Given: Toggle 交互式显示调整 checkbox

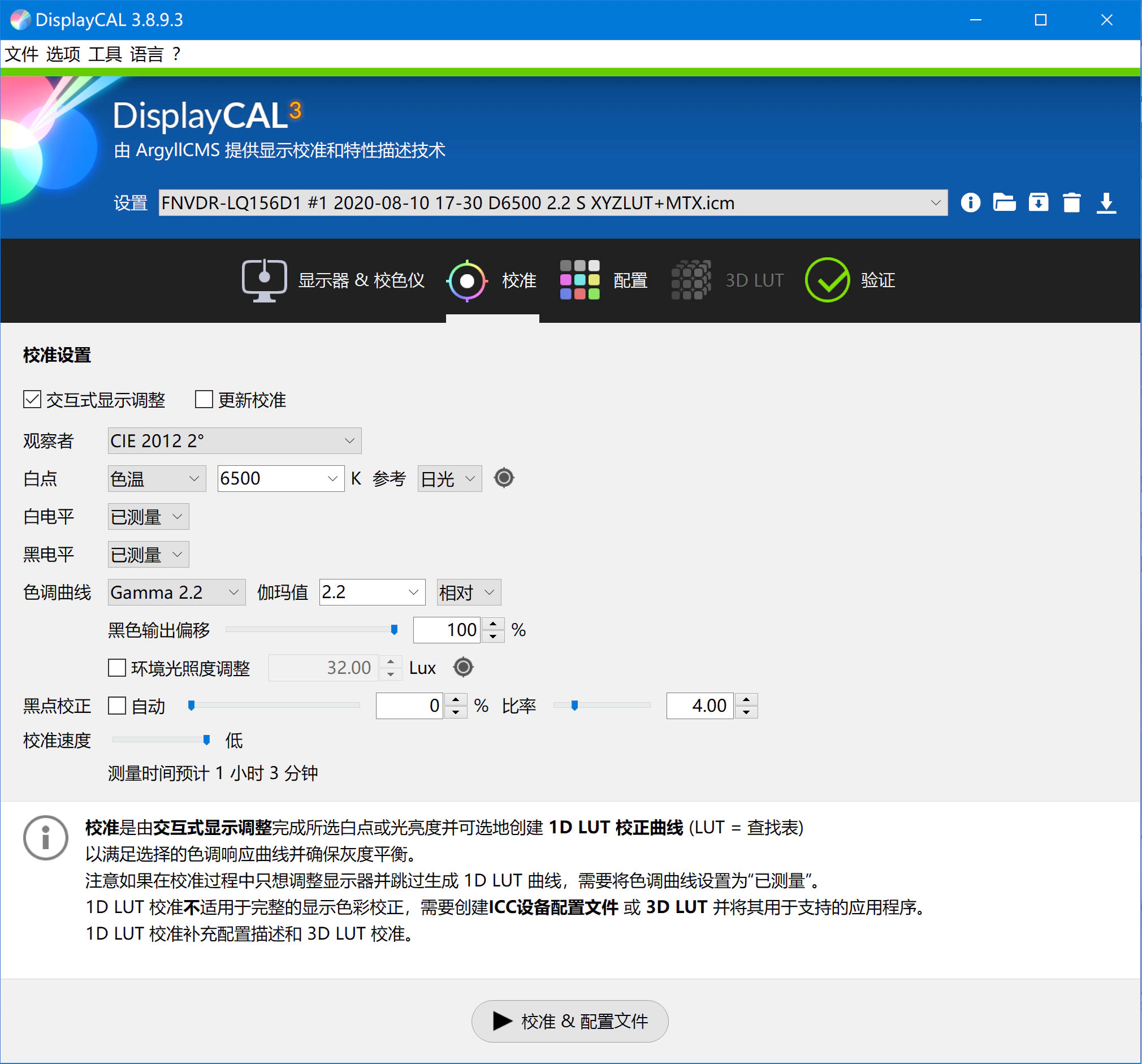Looking at the screenshot, I should pos(32,399).
